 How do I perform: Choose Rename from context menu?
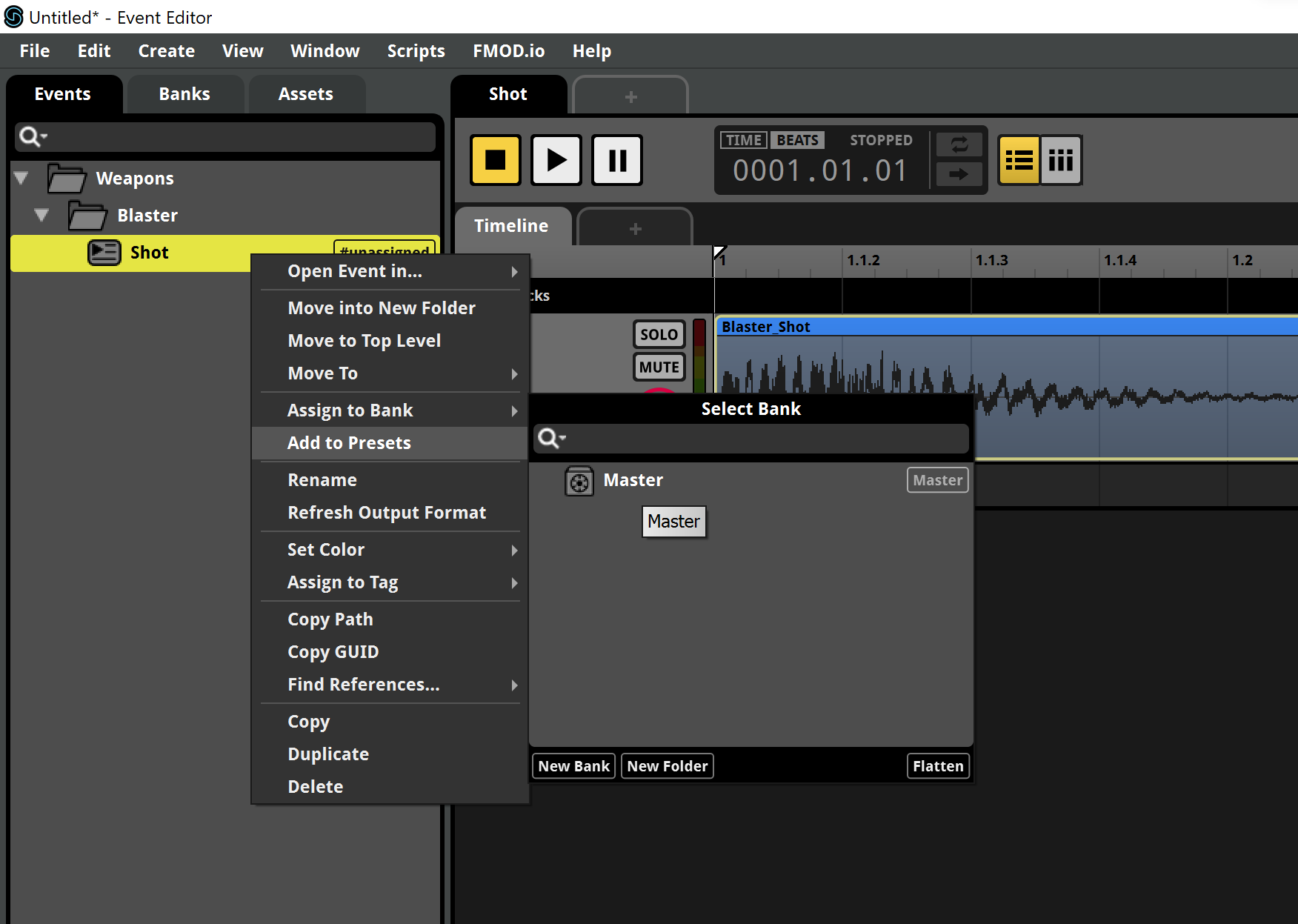tap(390, 480)
